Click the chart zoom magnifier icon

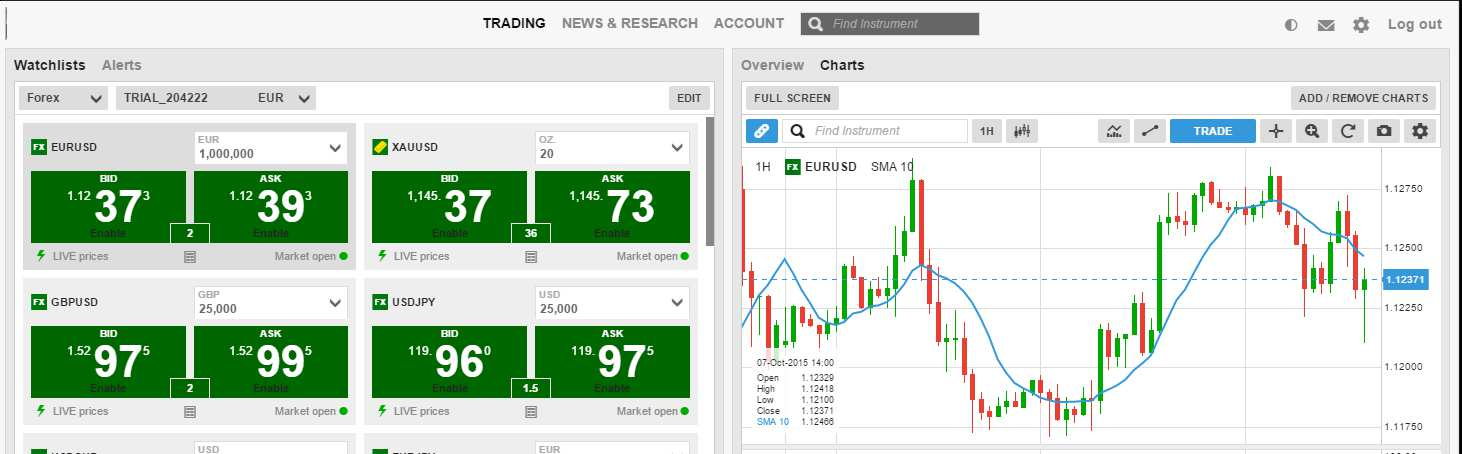1311,131
